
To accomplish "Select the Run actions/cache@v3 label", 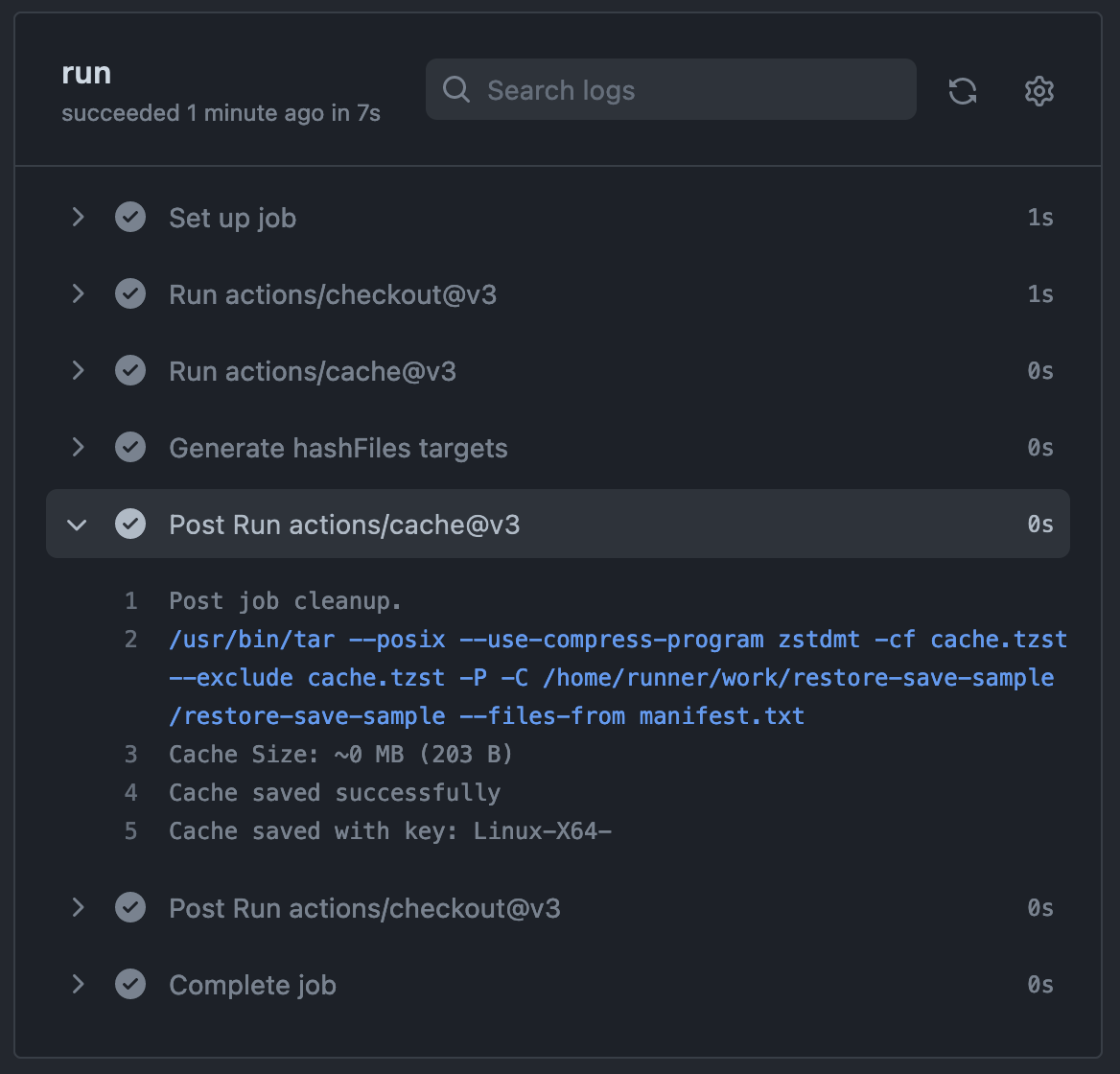I will pyautogui.click(x=313, y=371).
